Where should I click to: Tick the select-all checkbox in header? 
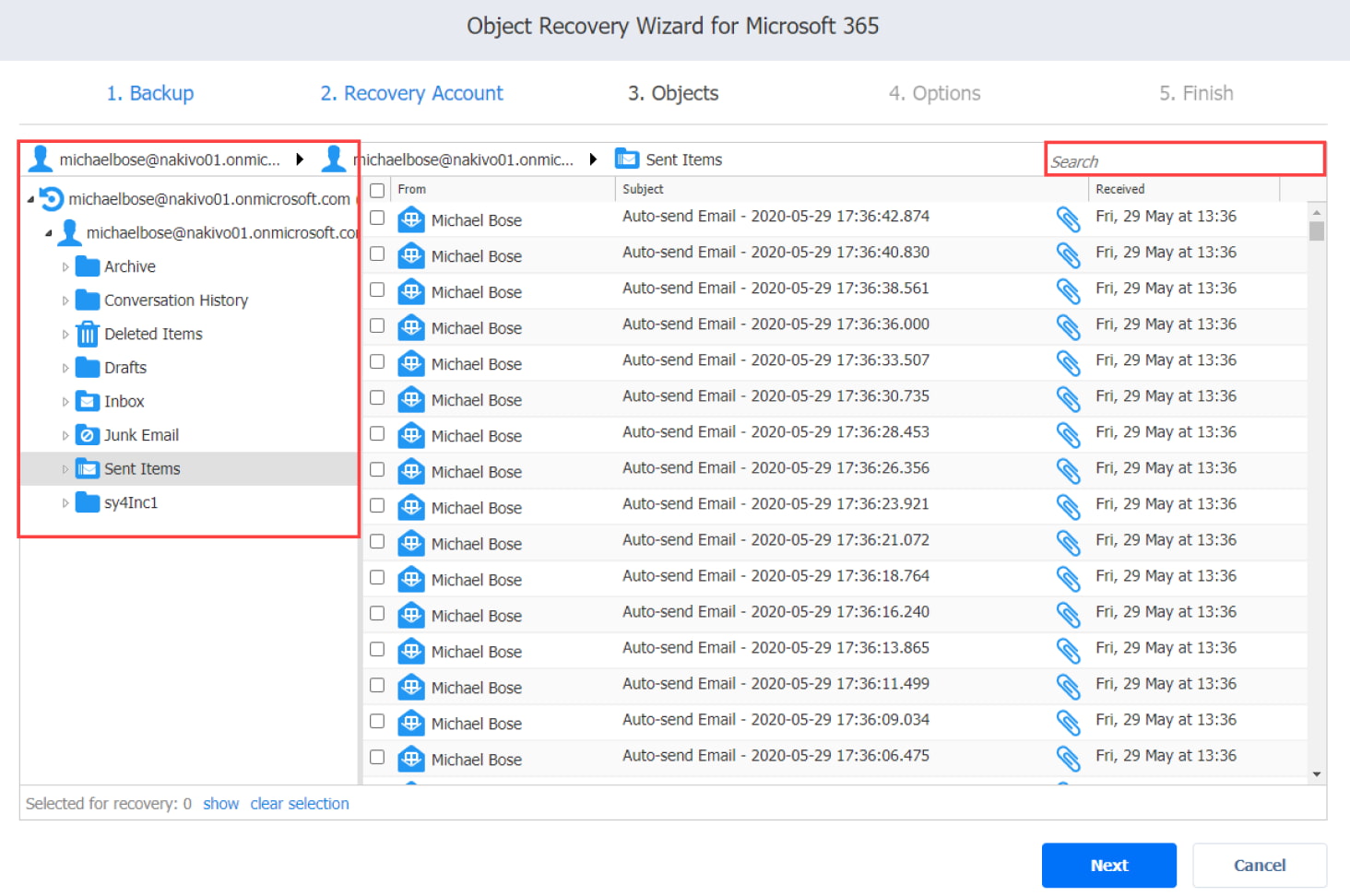377,190
